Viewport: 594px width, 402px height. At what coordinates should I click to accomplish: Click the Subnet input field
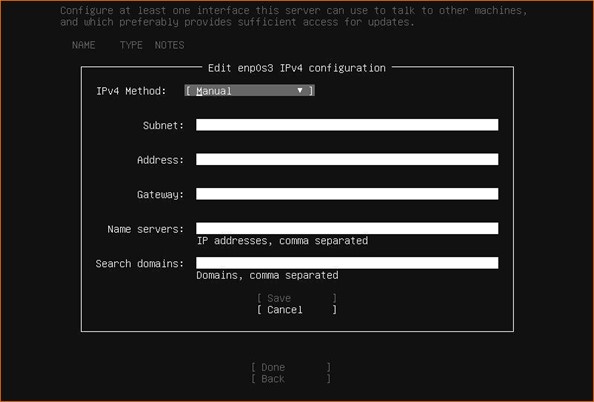click(347, 125)
